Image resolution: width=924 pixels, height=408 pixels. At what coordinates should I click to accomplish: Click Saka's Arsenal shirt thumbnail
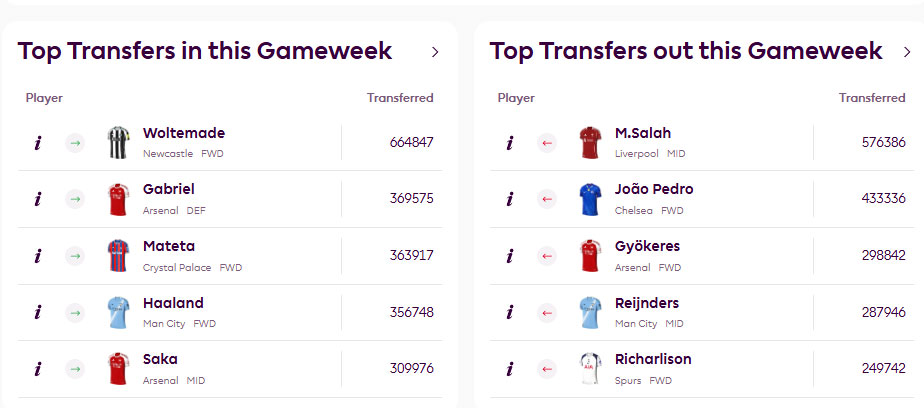(x=119, y=369)
